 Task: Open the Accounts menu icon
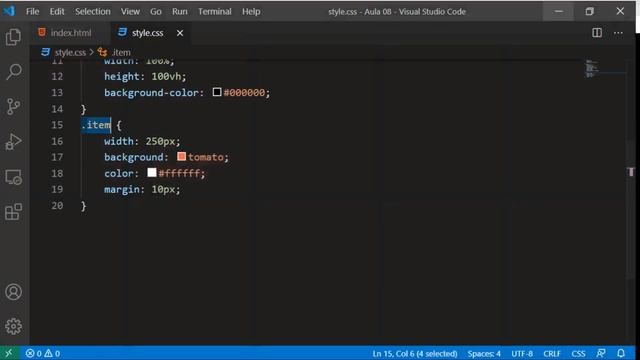click(x=13, y=292)
